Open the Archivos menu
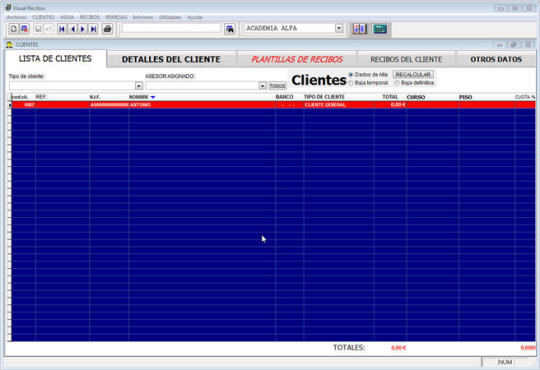This screenshot has height=370, width=540. point(17,17)
